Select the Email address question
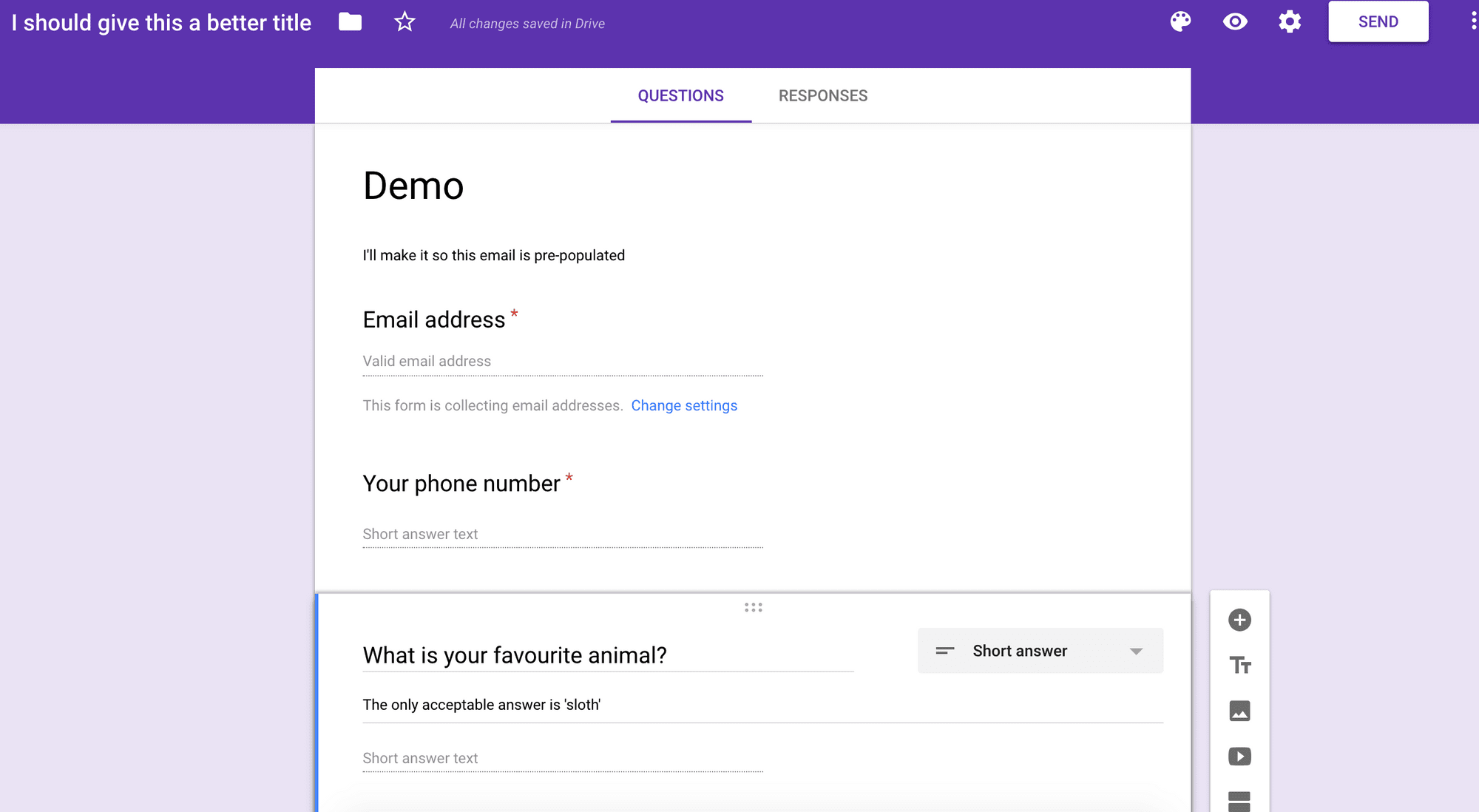Screen dimensions: 1479x812 point(434,319)
